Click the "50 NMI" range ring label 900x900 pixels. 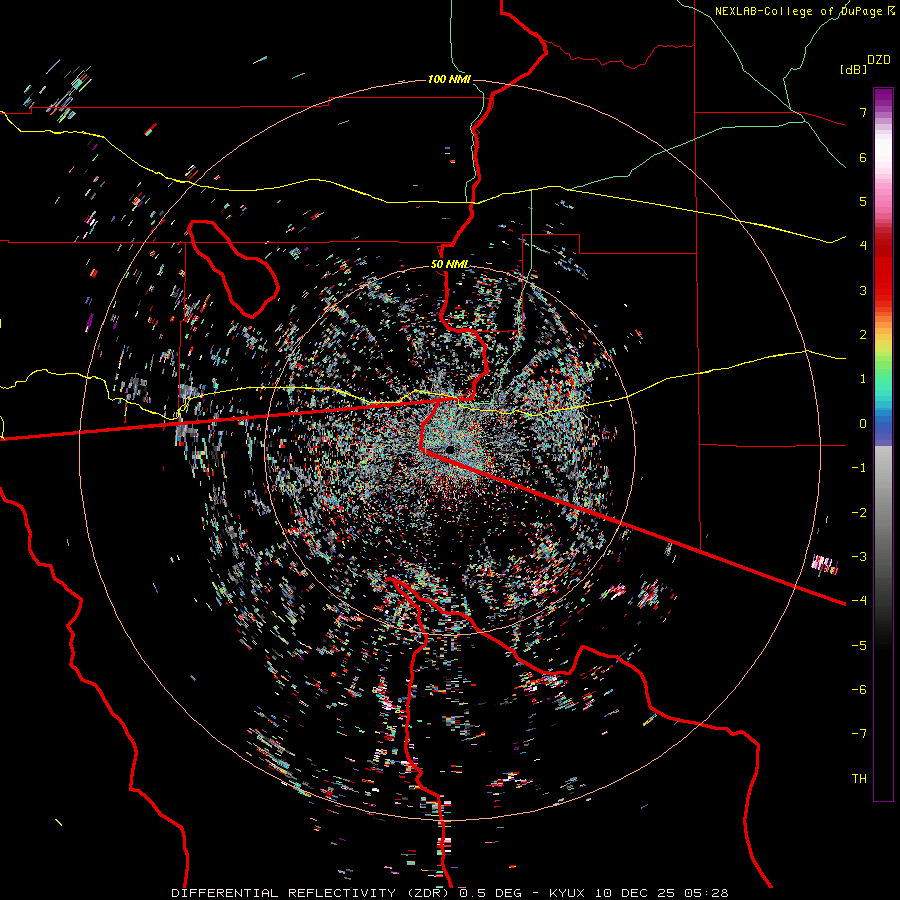click(449, 265)
